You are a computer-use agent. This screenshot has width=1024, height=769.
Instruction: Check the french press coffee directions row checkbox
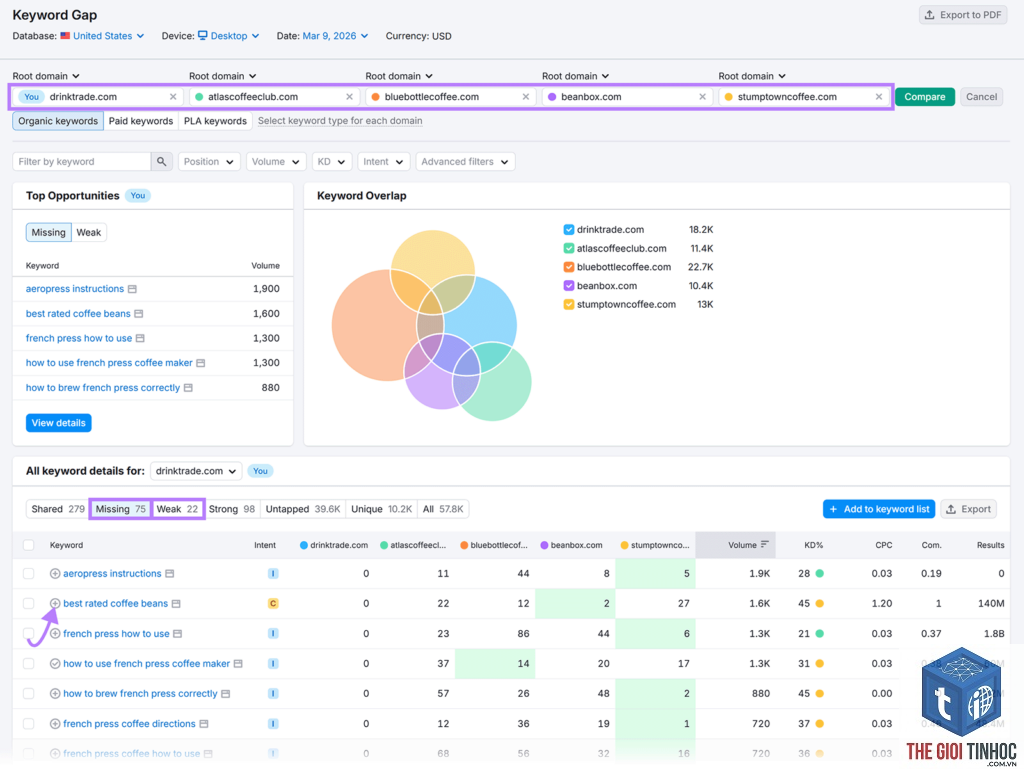pyautogui.click(x=29, y=724)
